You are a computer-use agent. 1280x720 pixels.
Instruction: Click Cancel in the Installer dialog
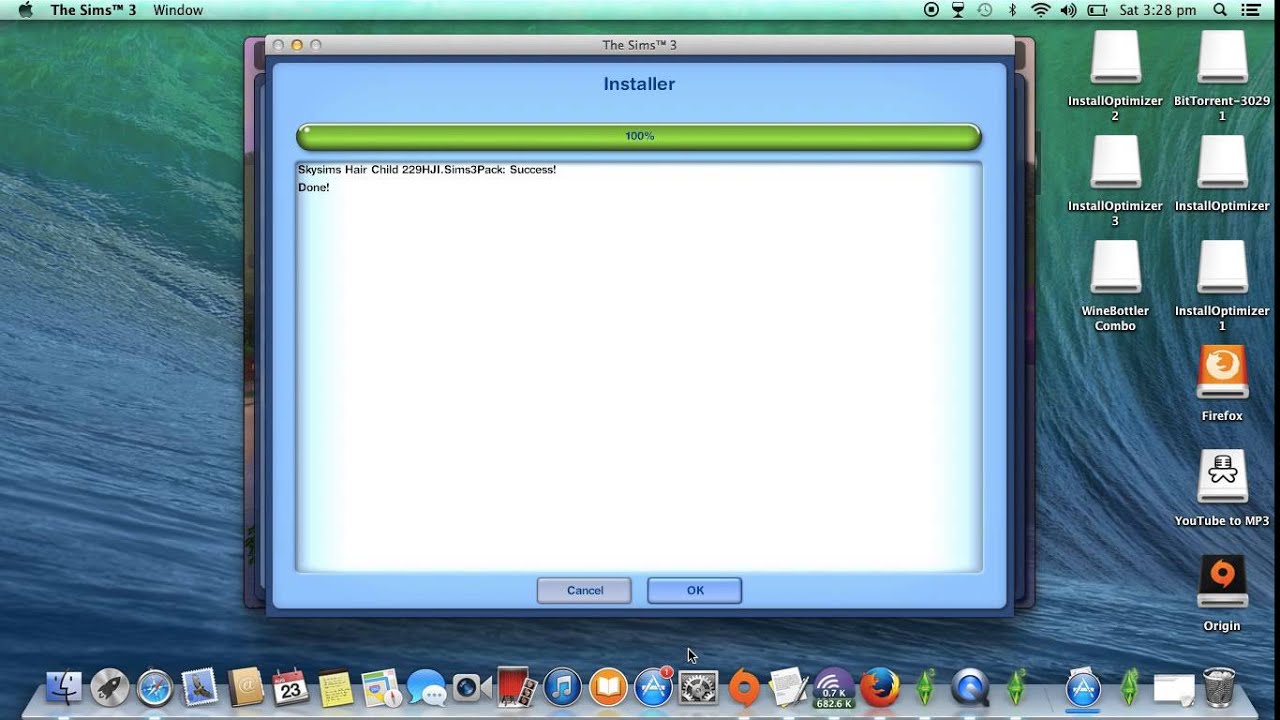coord(584,590)
